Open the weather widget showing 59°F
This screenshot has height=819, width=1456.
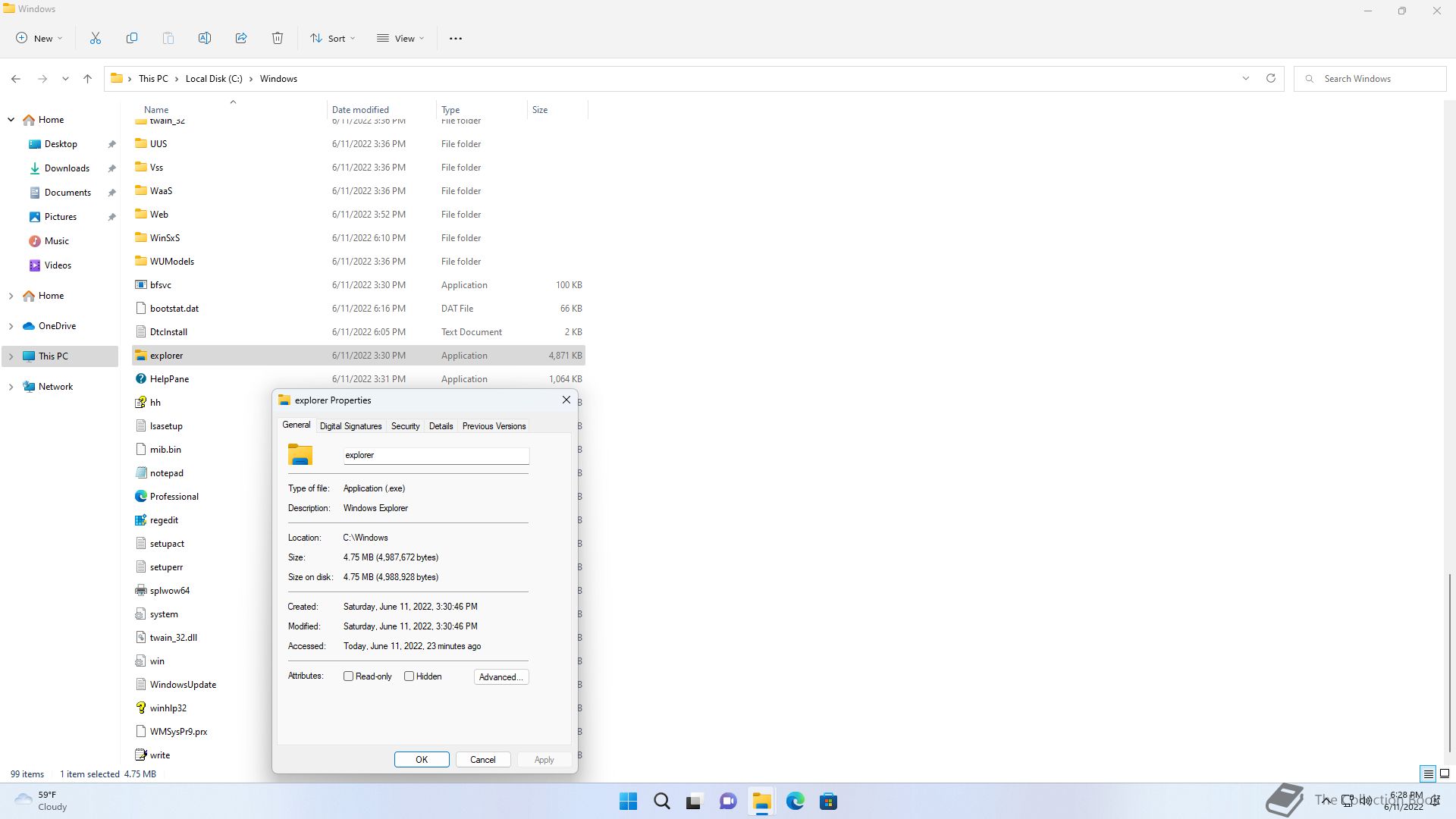click(42, 801)
